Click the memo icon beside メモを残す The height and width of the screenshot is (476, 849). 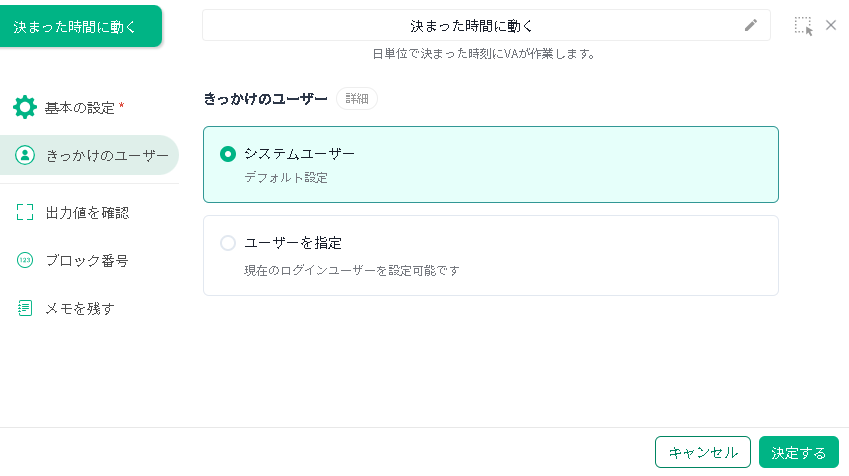(x=25, y=308)
